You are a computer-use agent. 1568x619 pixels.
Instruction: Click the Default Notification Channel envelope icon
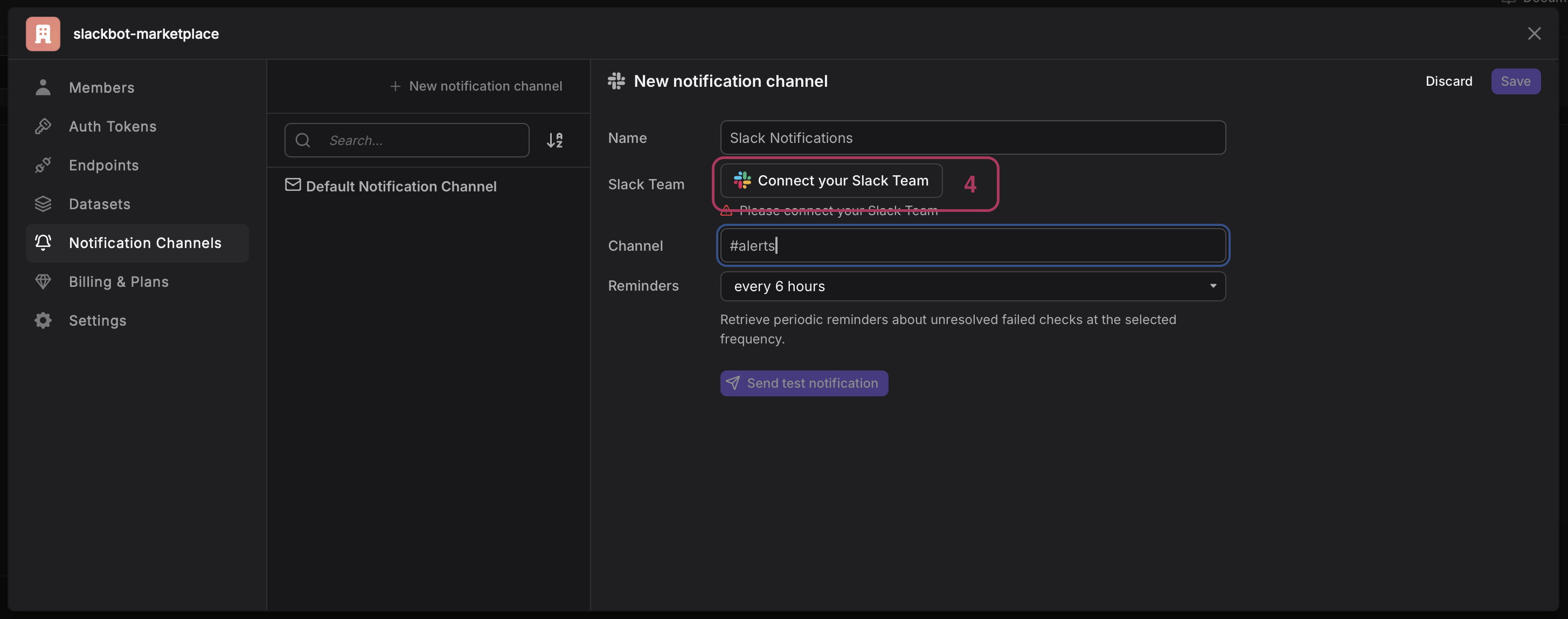click(x=293, y=184)
